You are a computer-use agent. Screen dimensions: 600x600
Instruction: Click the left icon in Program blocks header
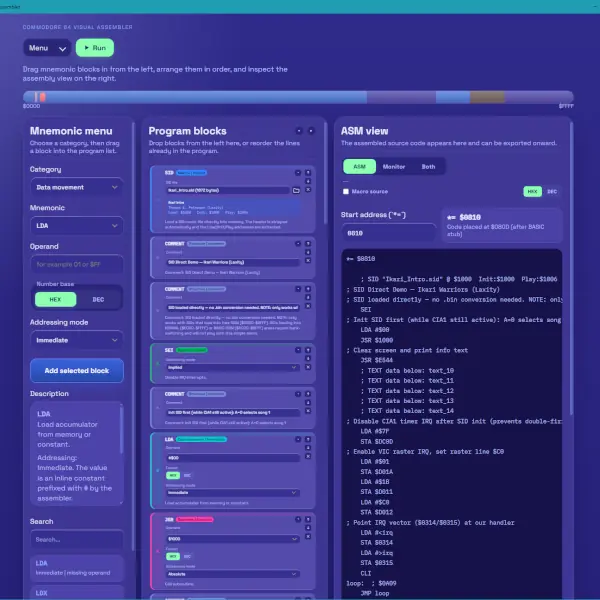[x=298, y=131]
